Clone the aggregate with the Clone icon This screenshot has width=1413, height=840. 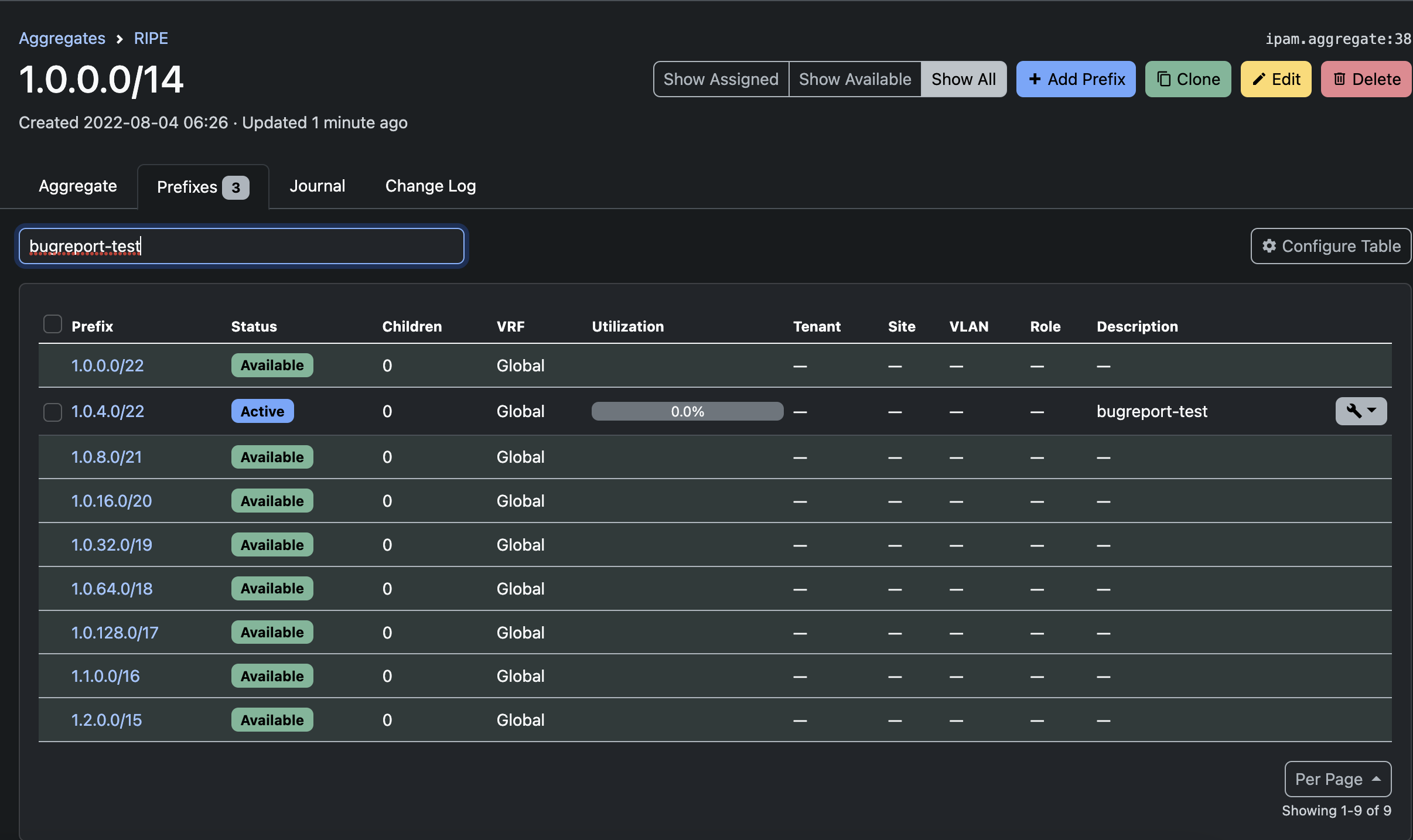1187,78
